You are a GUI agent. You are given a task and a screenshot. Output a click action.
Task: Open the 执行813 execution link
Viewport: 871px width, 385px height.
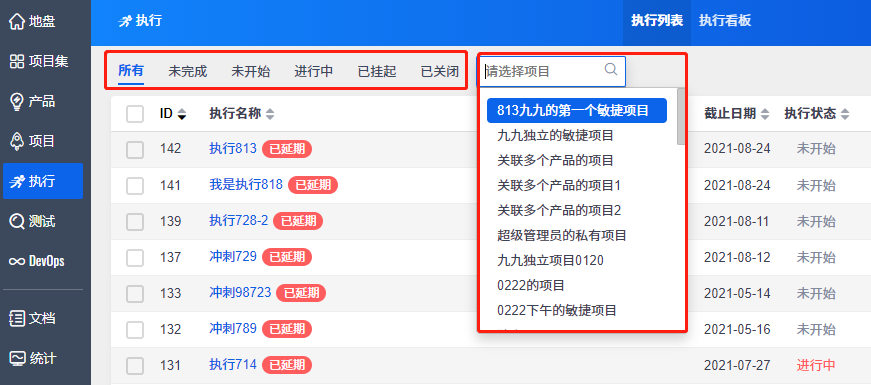click(x=233, y=149)
